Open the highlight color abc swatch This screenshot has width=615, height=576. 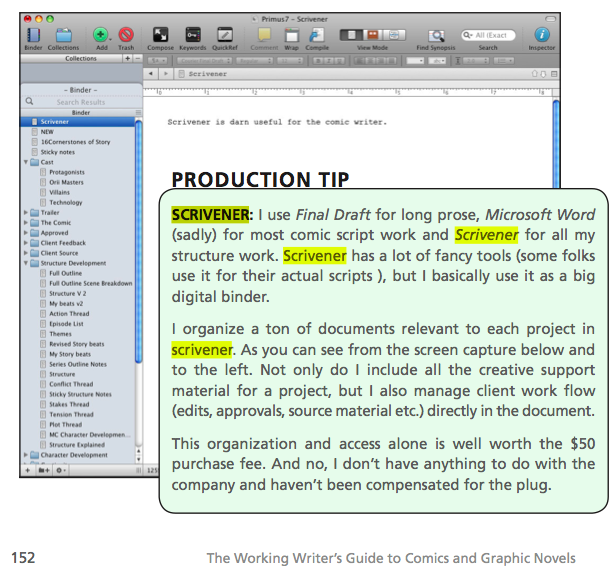437,61
